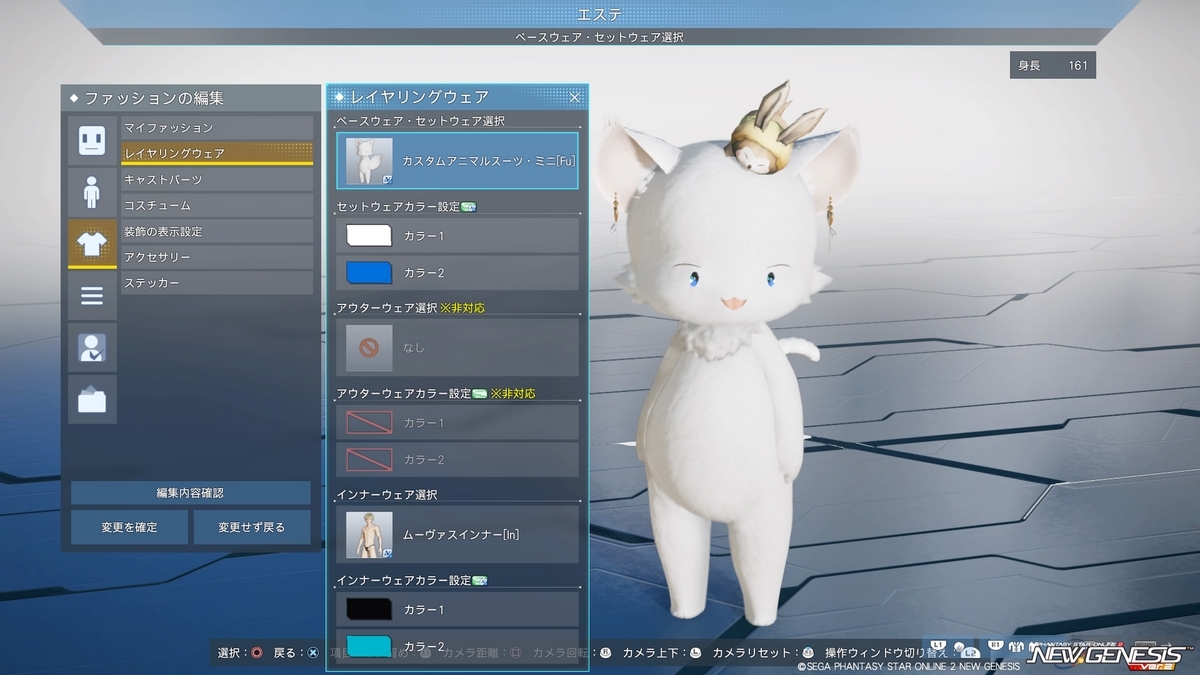Open the three-line list category icon
The width and height of the screenshot is (1200, 675).
tap(92, 296)
